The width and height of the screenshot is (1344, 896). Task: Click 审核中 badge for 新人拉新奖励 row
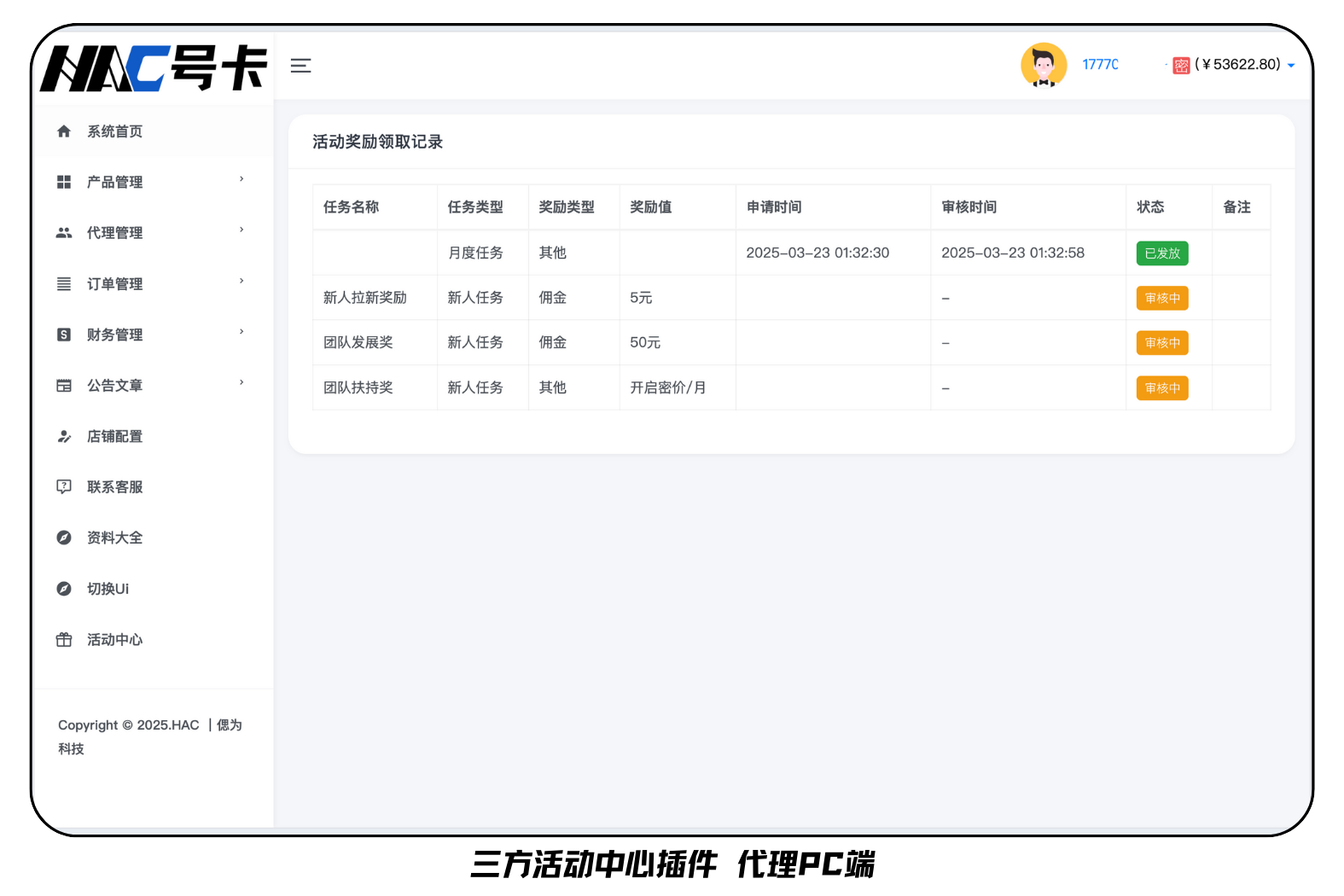pos(1162,299)
